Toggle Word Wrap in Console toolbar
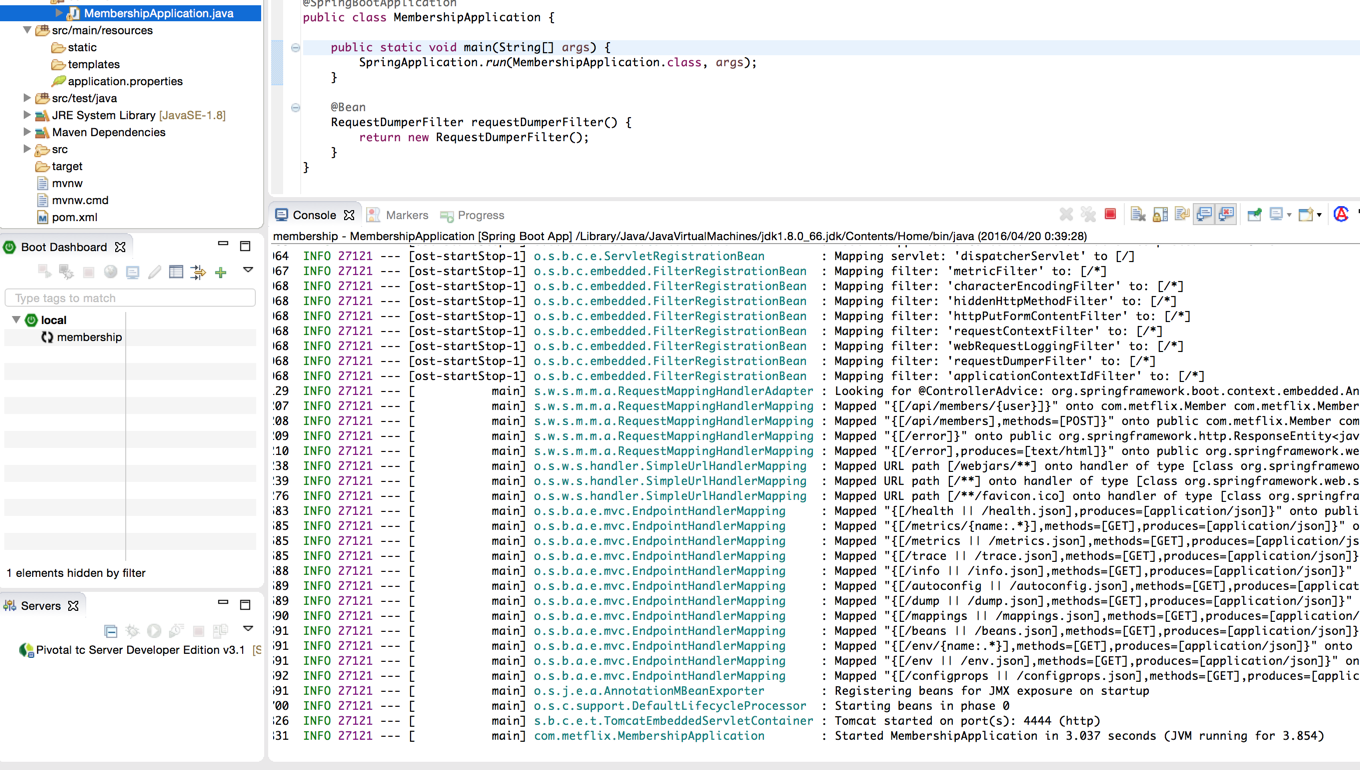Screen dimensions: 1360x770 click(1182, 214)
